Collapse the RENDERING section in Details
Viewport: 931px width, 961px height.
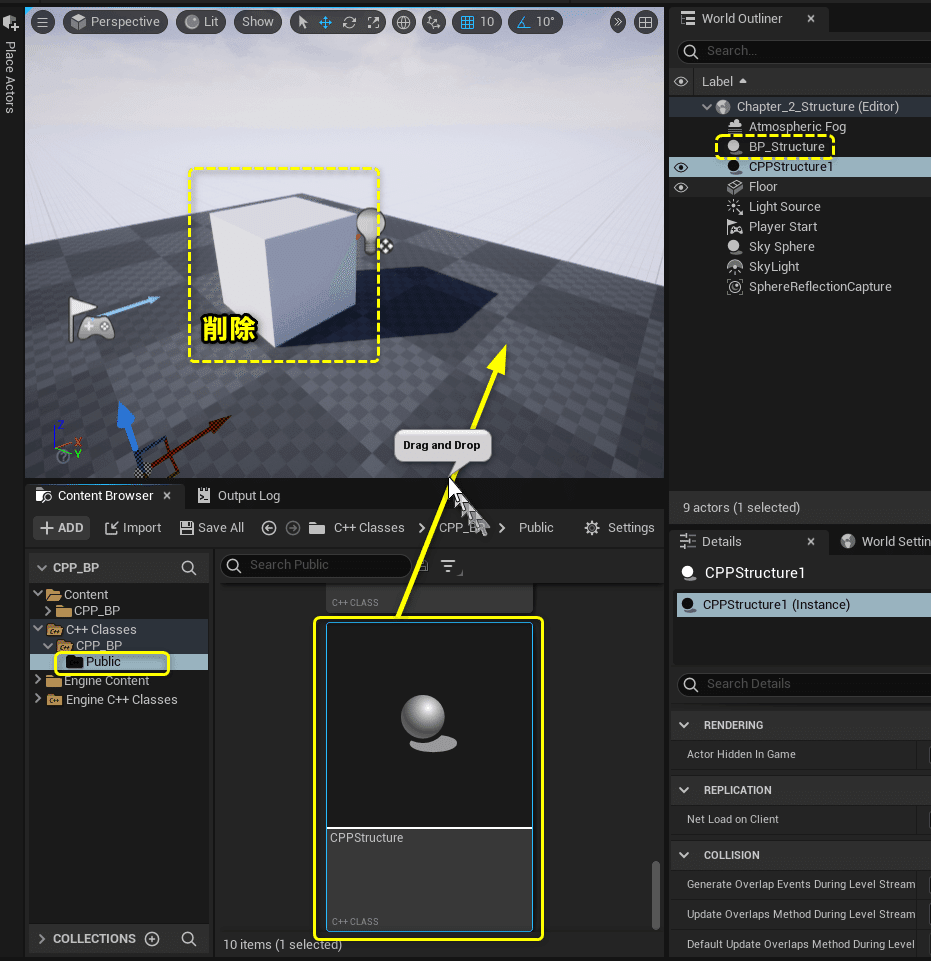point(685,725)
